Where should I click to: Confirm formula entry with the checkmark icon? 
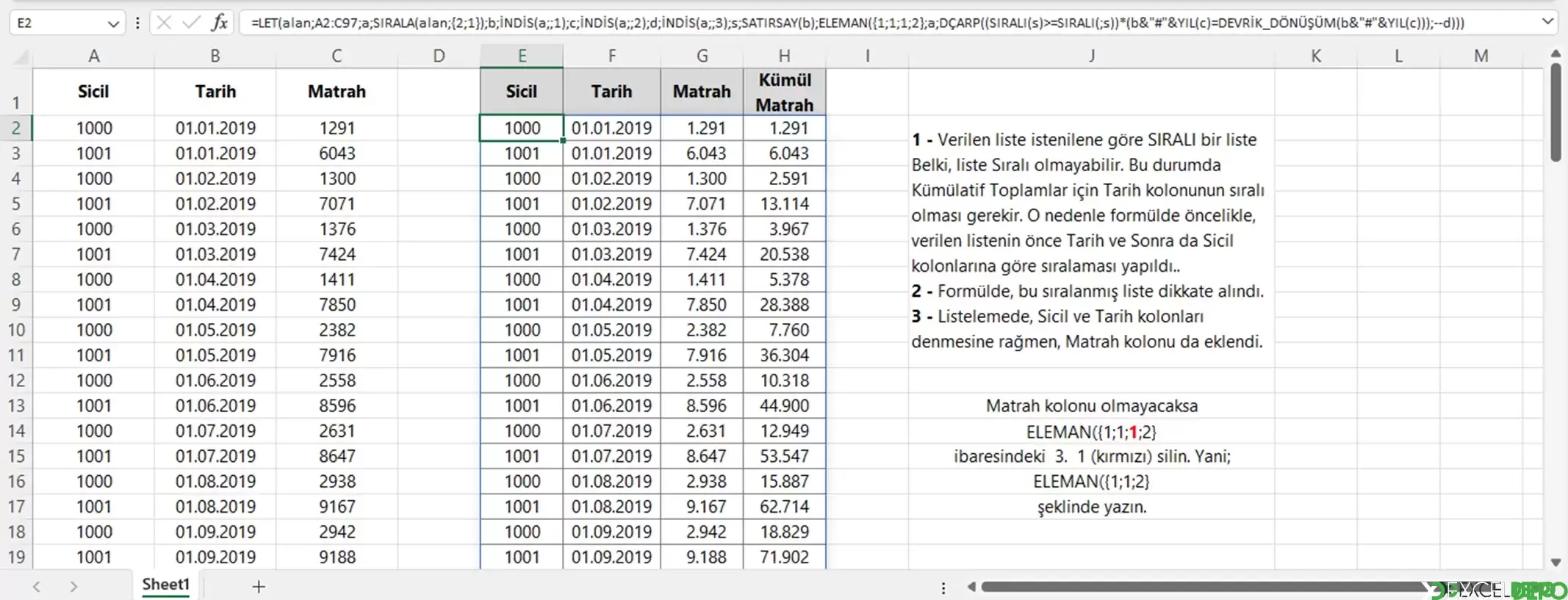pyautogui.click(x=191, y=23)
